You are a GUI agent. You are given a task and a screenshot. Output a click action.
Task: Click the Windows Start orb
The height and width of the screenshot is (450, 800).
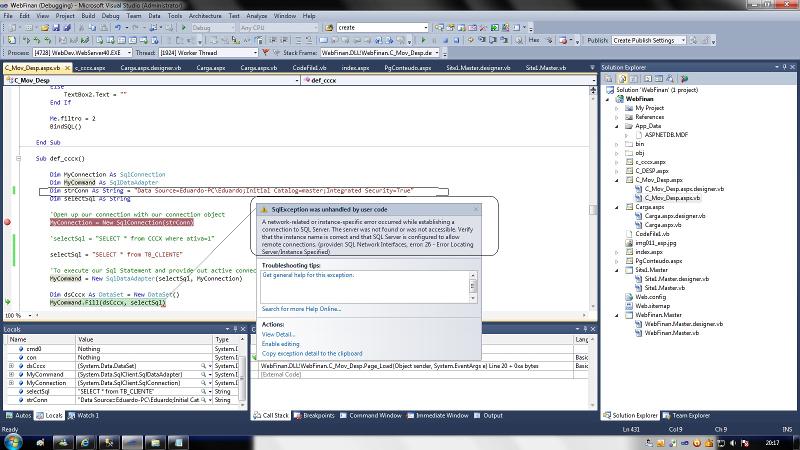13,442
